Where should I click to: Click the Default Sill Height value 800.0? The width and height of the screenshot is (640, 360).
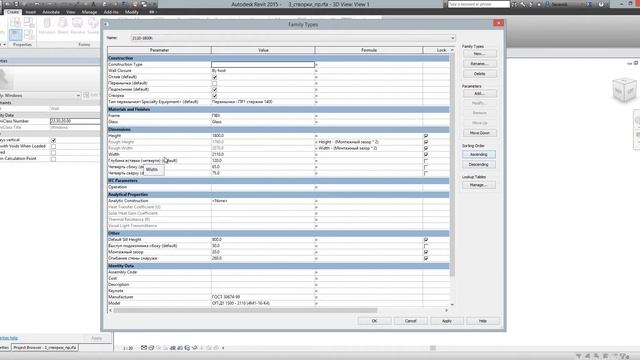click(x=263, y=240)
